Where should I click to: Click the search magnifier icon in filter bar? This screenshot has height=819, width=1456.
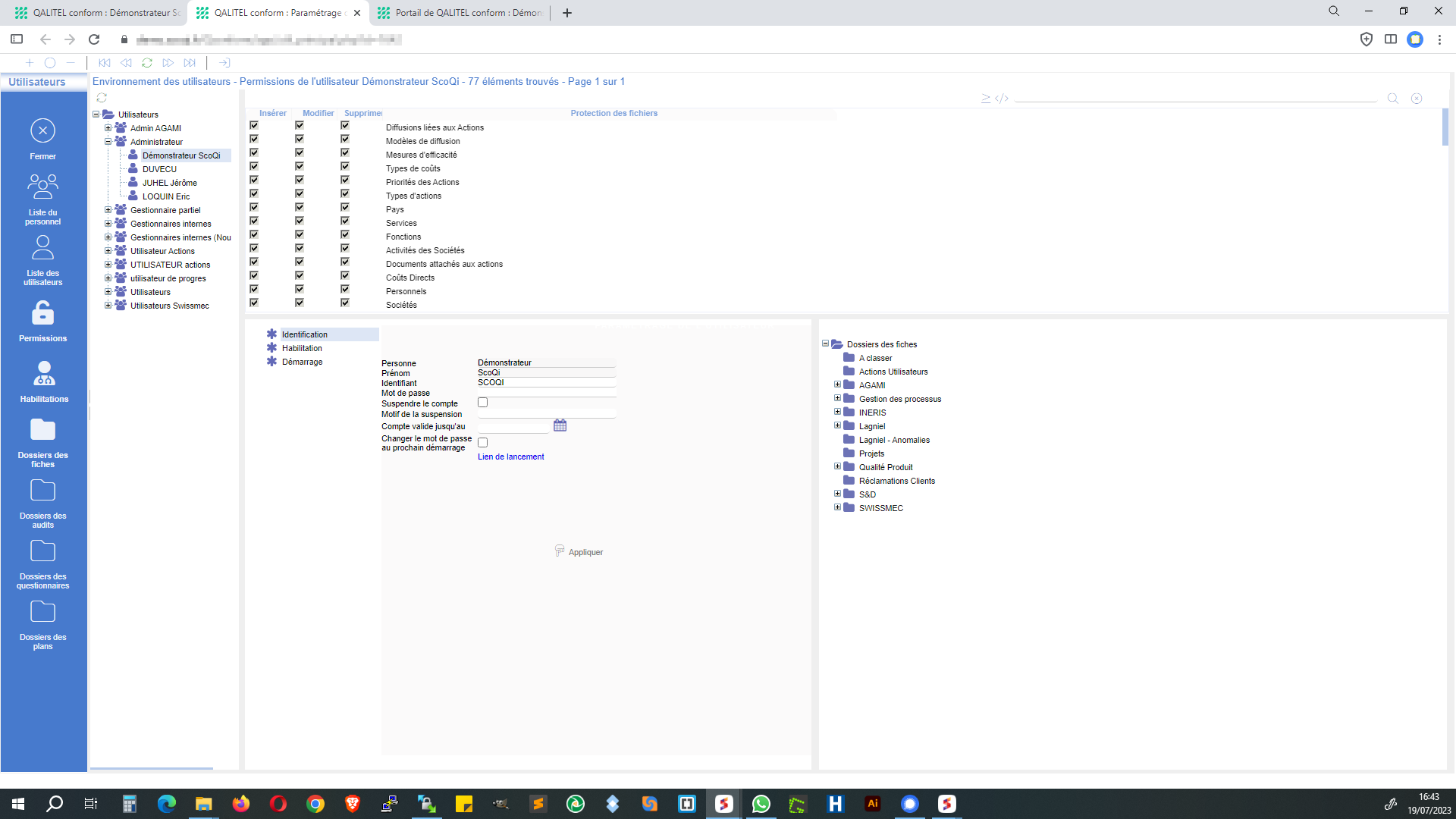coord(1392,99)
